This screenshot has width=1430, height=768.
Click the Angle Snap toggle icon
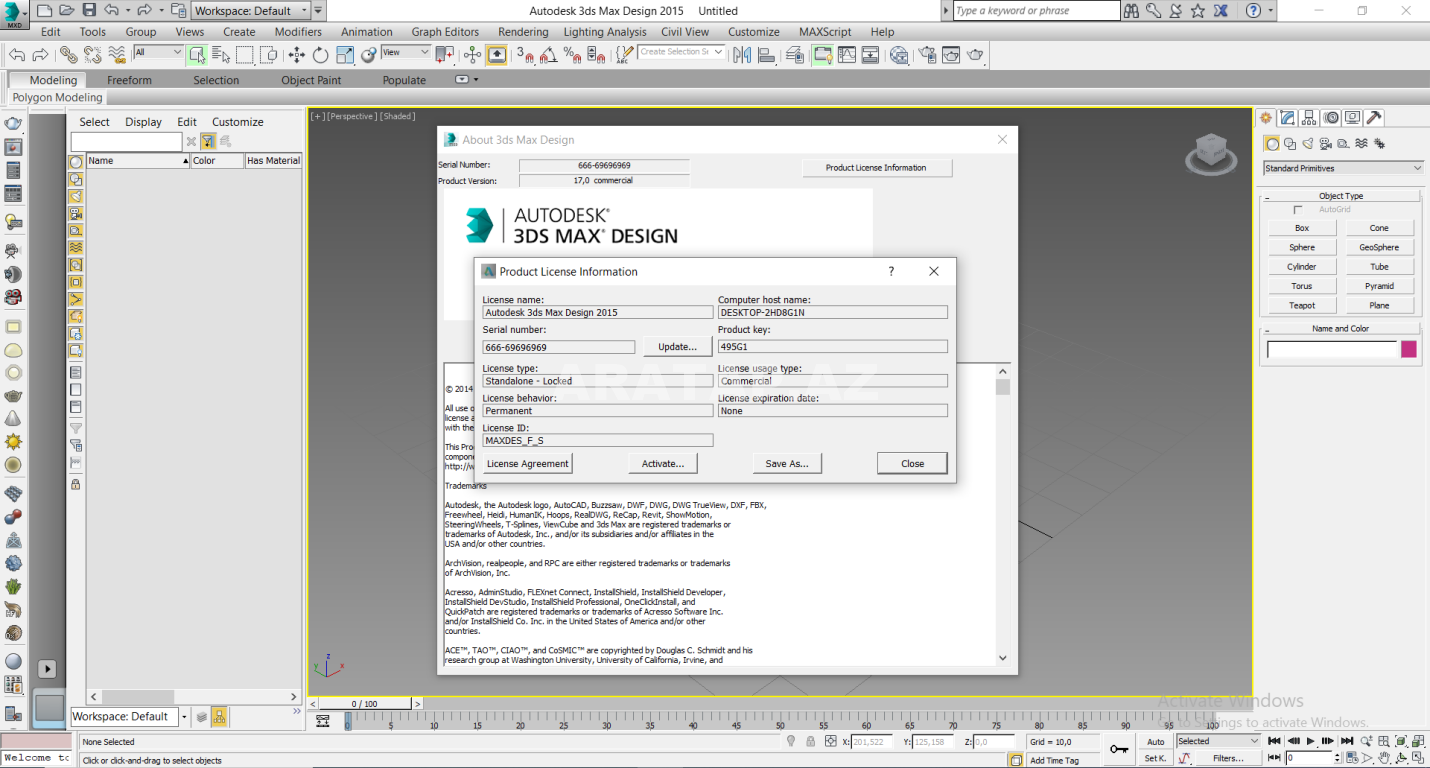click(548, 54)
